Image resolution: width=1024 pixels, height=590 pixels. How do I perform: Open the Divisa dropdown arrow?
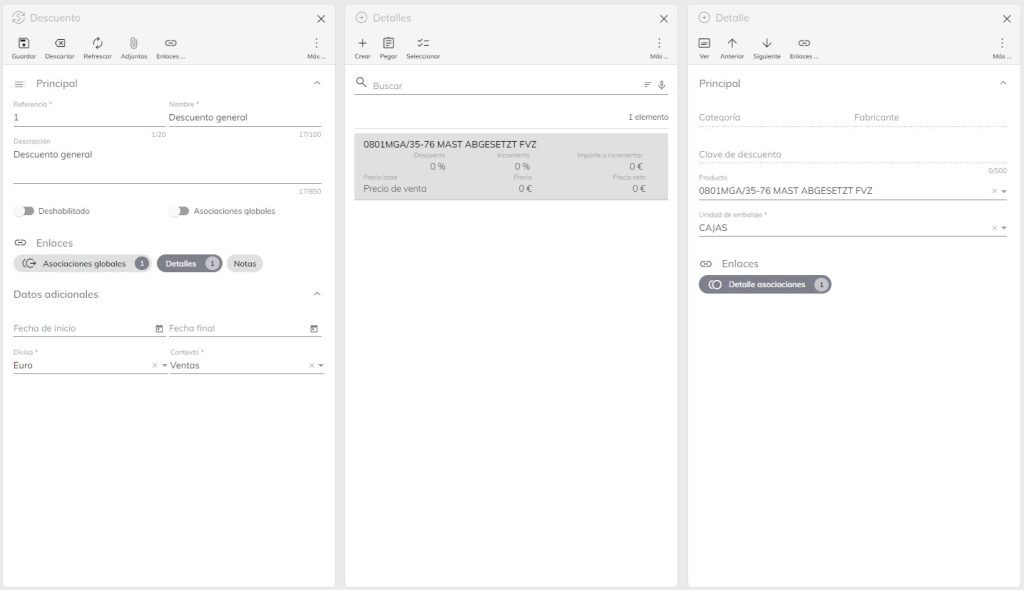(165, 365)
